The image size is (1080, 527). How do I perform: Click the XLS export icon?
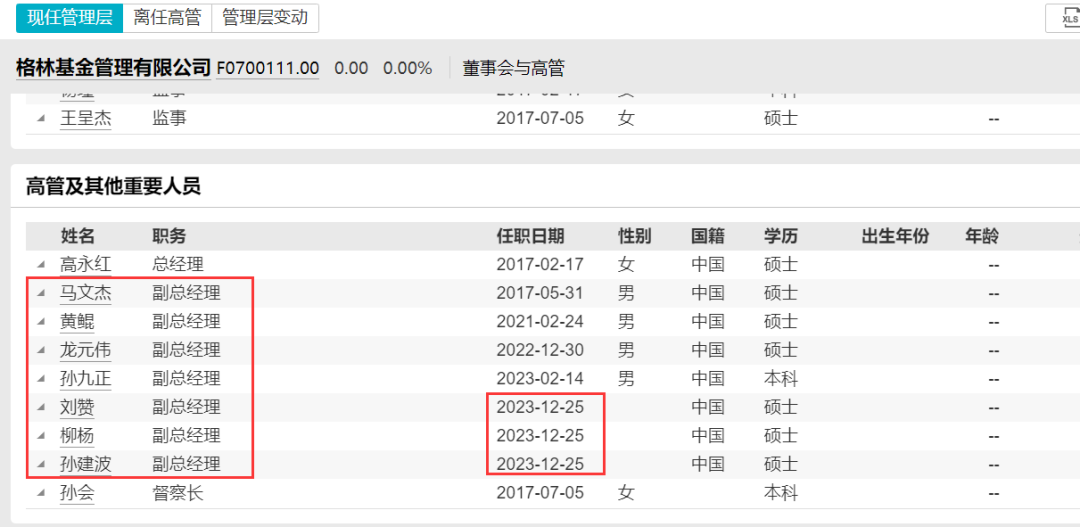point(1068,17)
